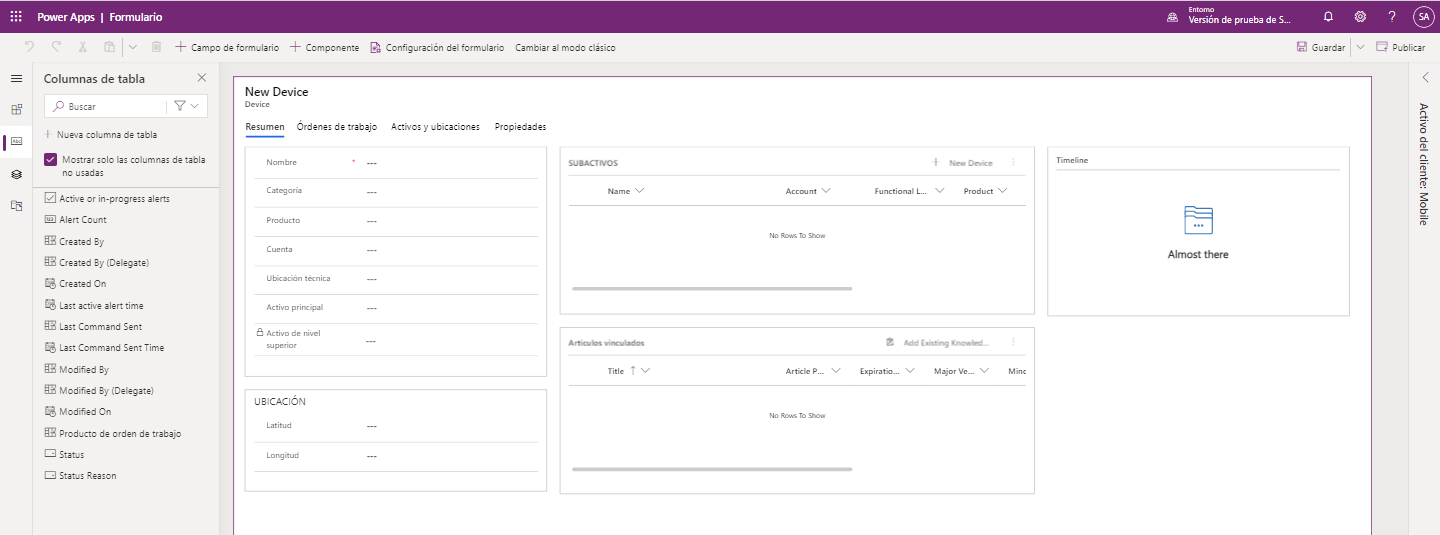Close the Columnas de tabla panel

click(x=201, y=78)
